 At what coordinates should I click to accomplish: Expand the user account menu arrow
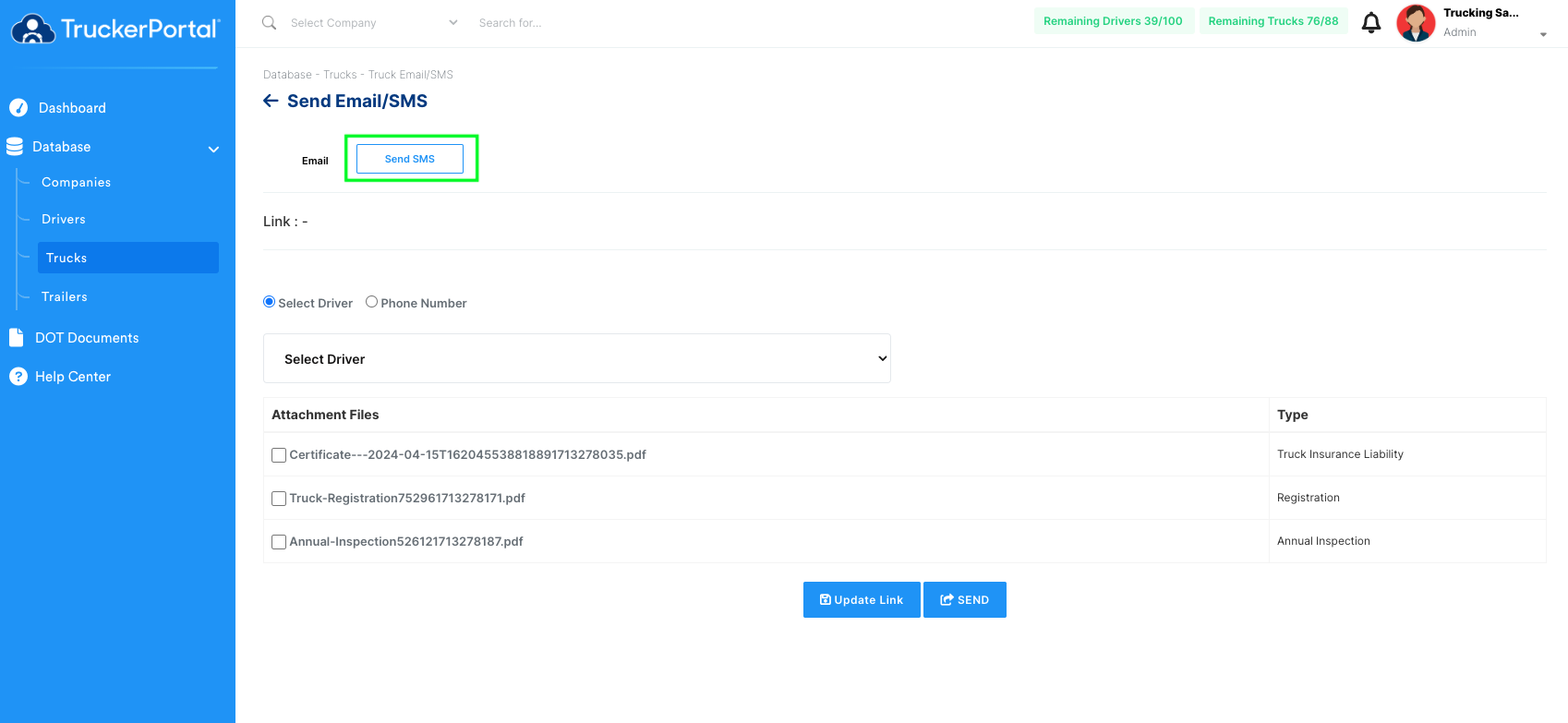(x=1543, y=35)
